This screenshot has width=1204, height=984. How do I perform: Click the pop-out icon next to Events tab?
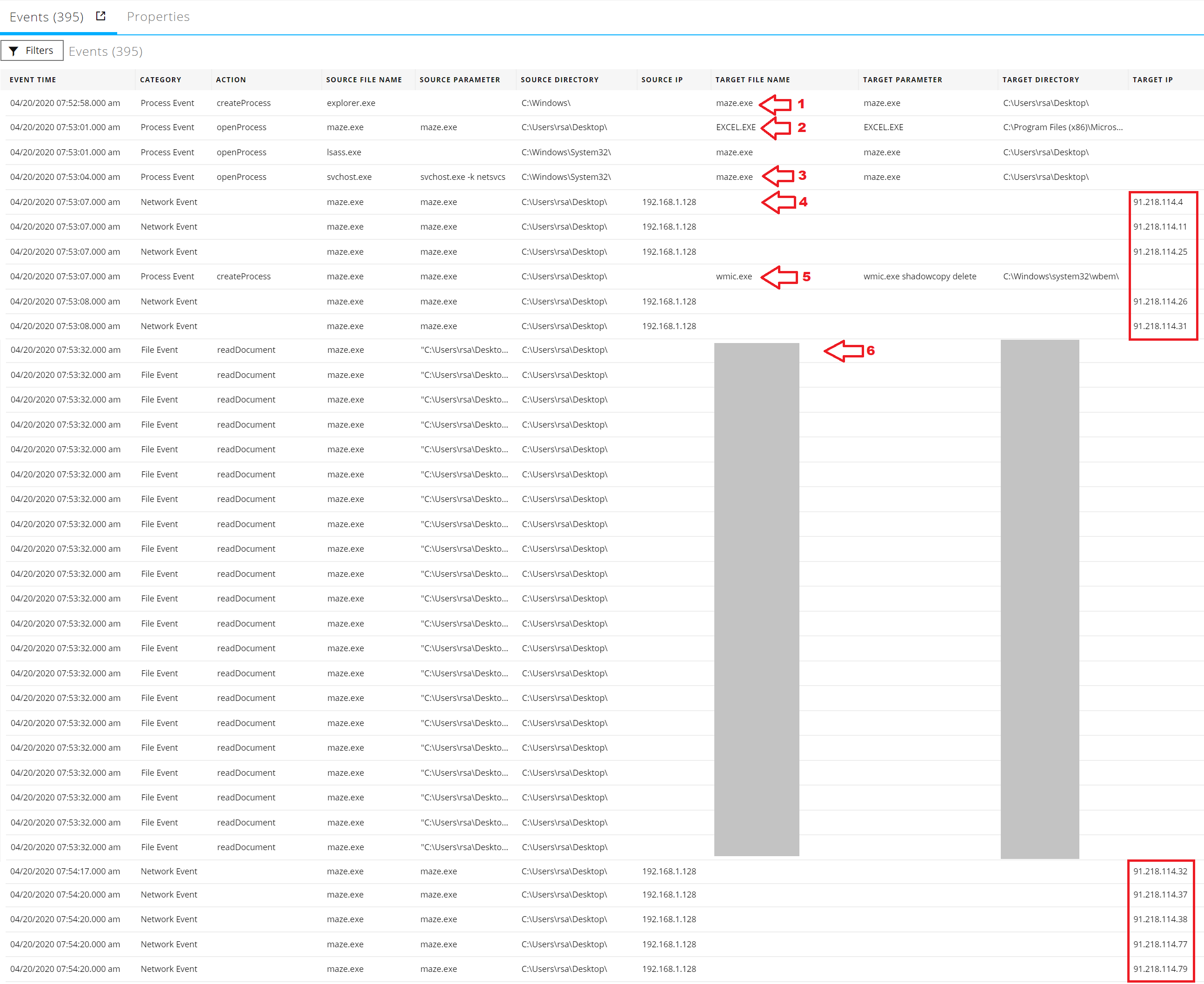(x=101, y=16)
